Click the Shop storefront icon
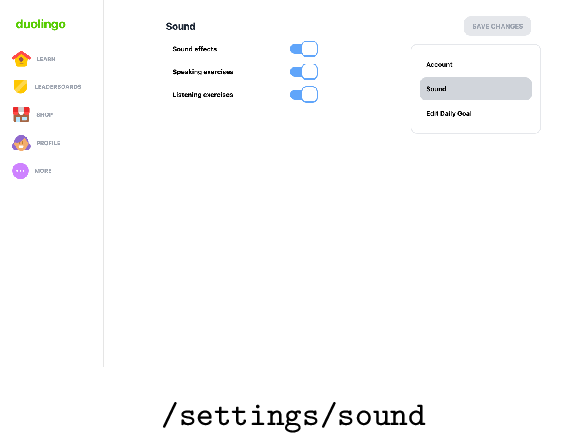587x433 pixels. pyautogui.click(x=21, y=115)
